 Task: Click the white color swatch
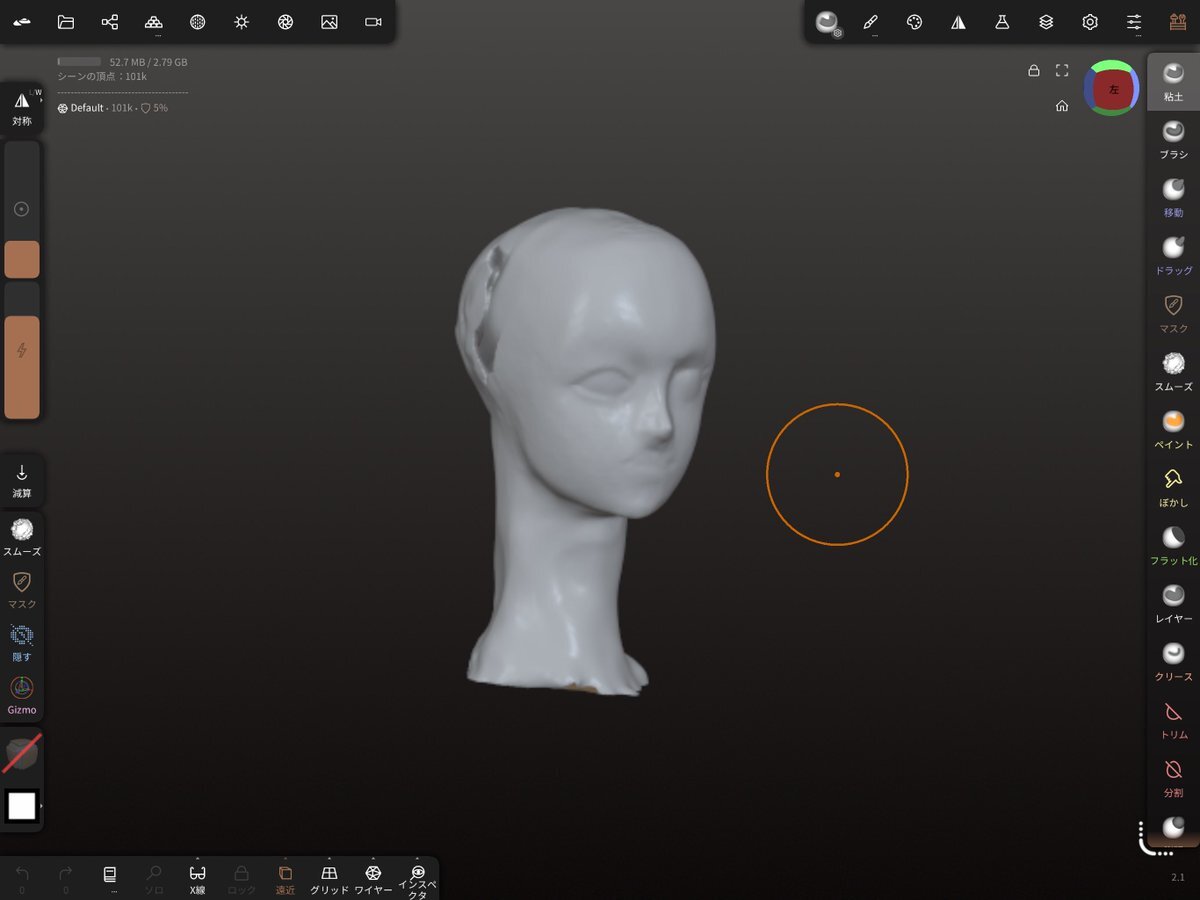22,805
